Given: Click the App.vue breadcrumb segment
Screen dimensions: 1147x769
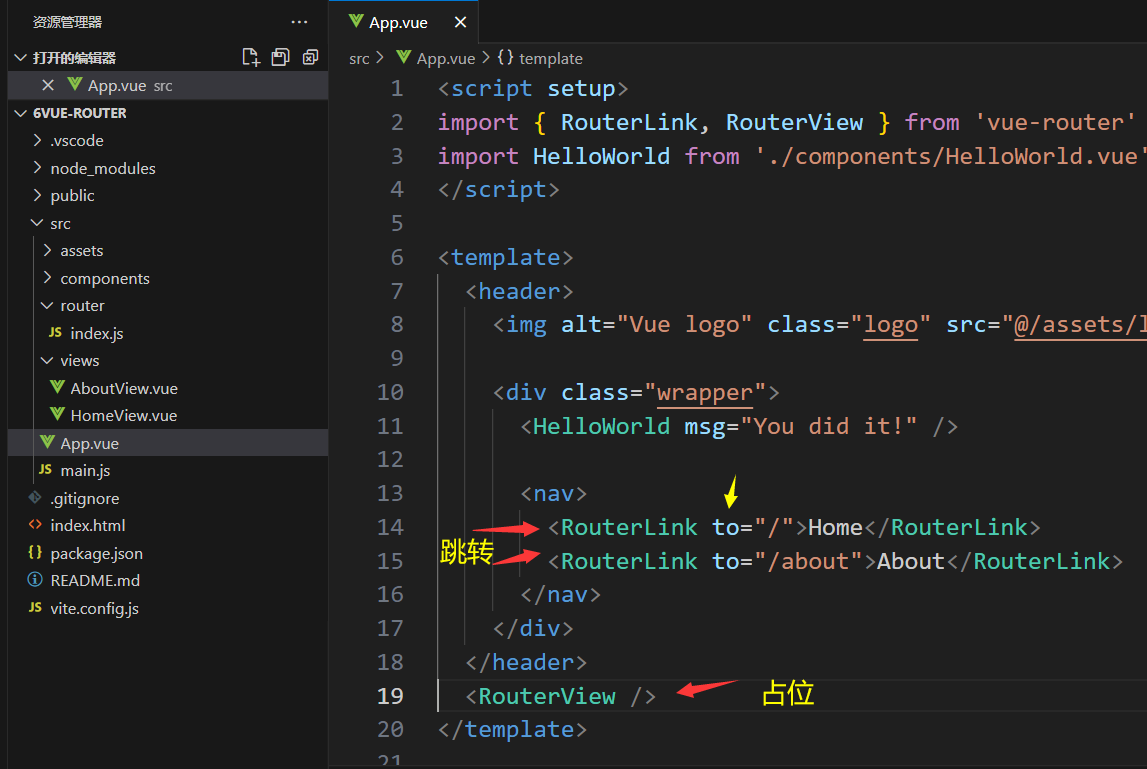Looking at the screenshot, I should click(x=445, y=59).
